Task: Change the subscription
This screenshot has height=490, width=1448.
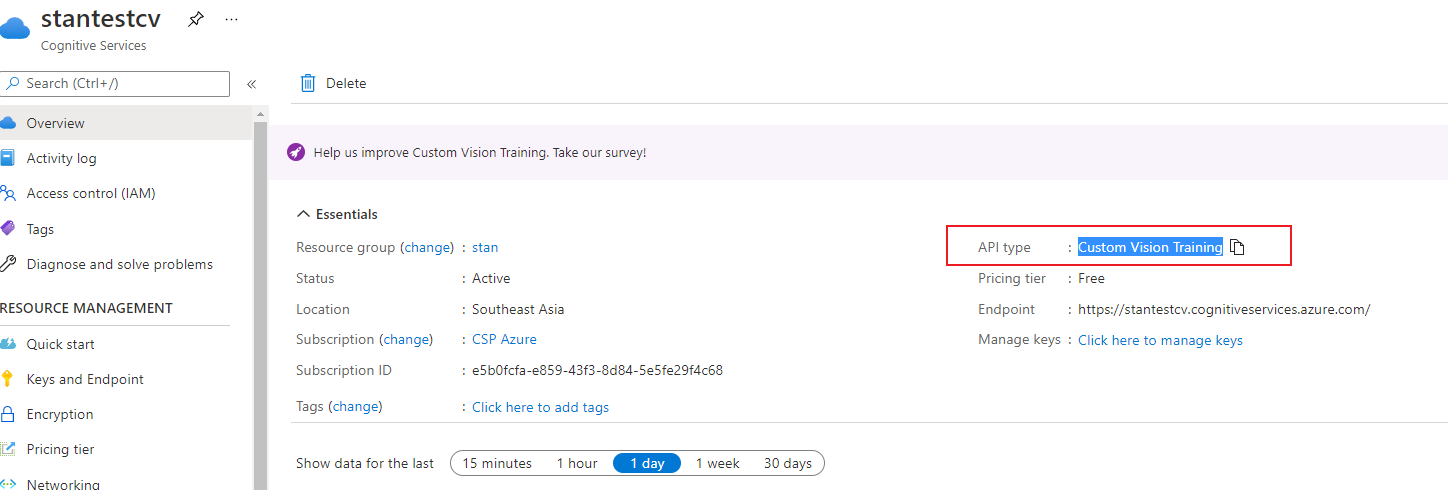Action: point(406,340)
